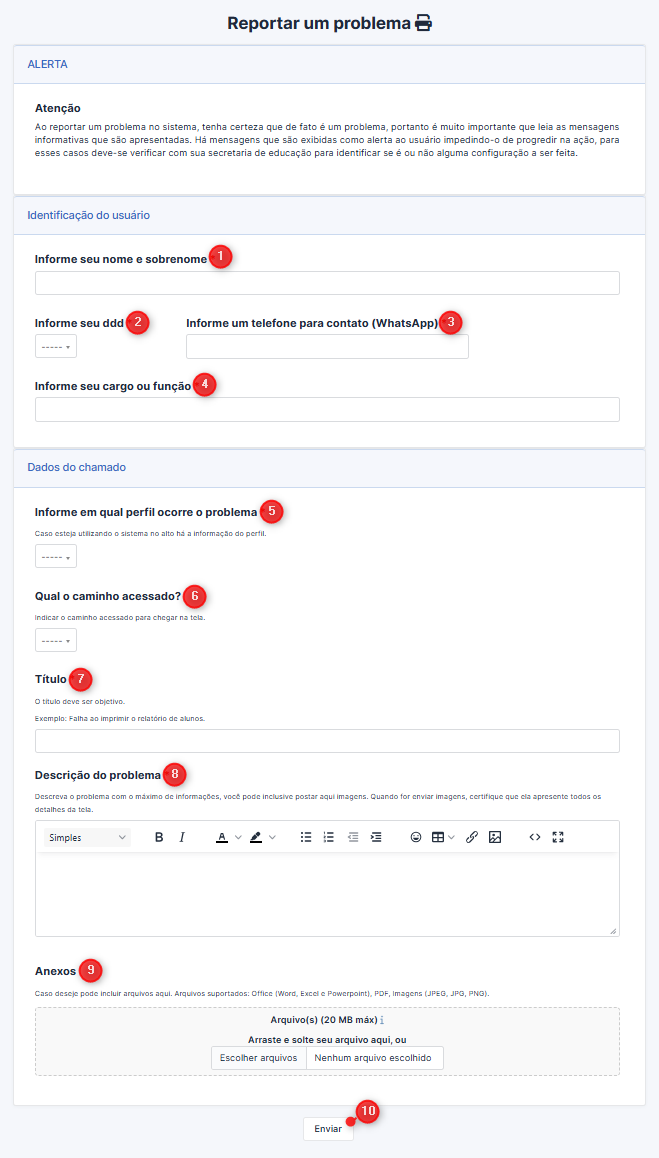Choose the text color A swatch
The width and height of the screenshot is (659, 1158).
222,837
